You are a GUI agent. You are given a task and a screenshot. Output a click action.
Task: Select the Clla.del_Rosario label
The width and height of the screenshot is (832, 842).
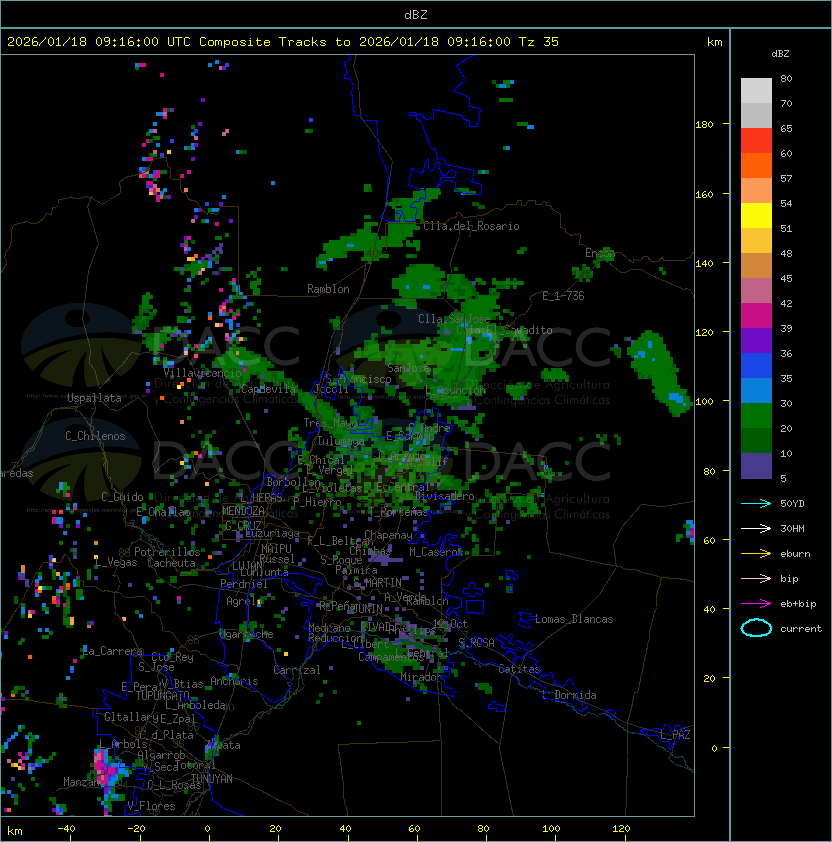point(471,226)
